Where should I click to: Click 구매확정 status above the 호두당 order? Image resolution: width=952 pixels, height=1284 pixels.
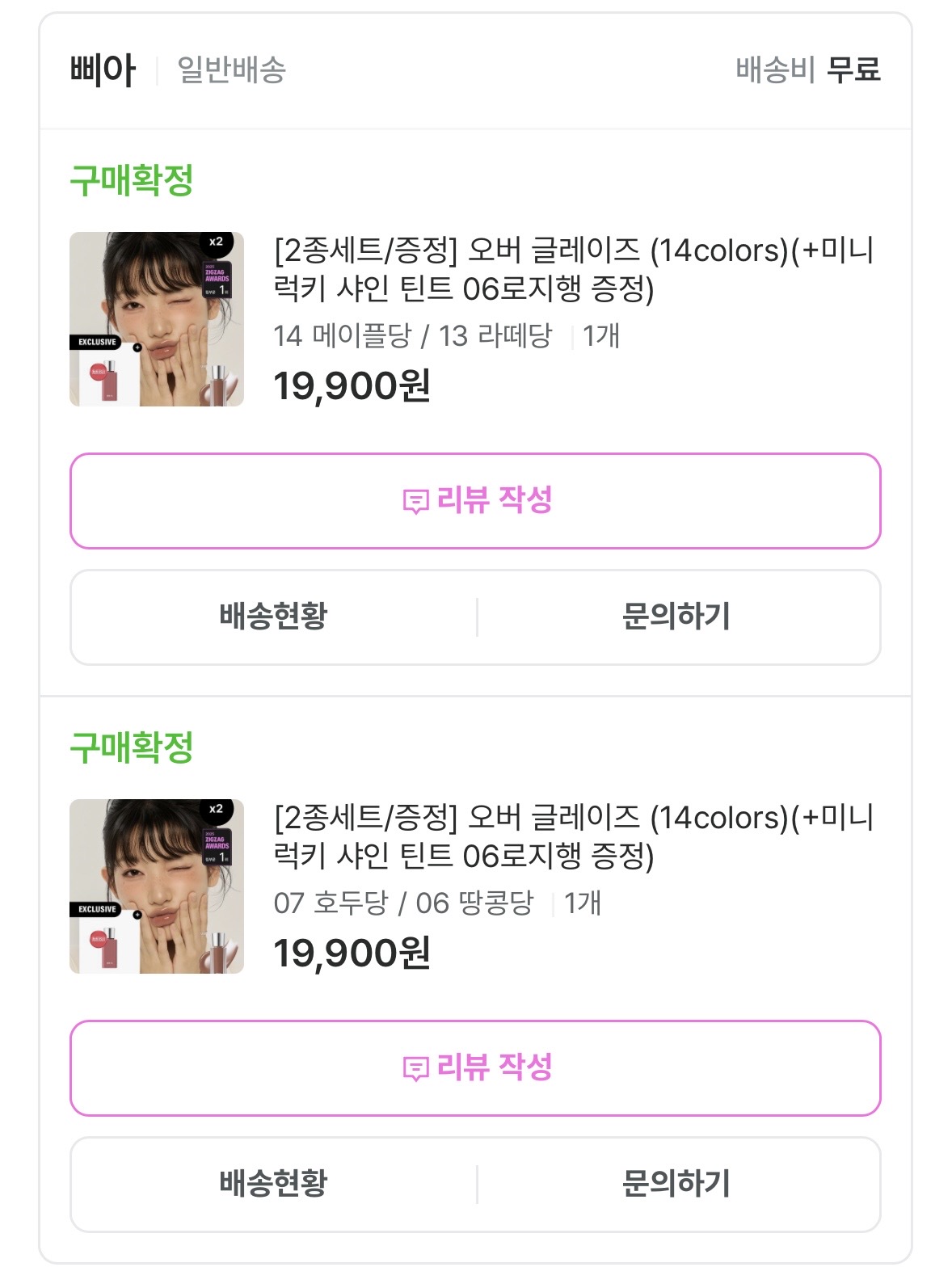(132, 747)
